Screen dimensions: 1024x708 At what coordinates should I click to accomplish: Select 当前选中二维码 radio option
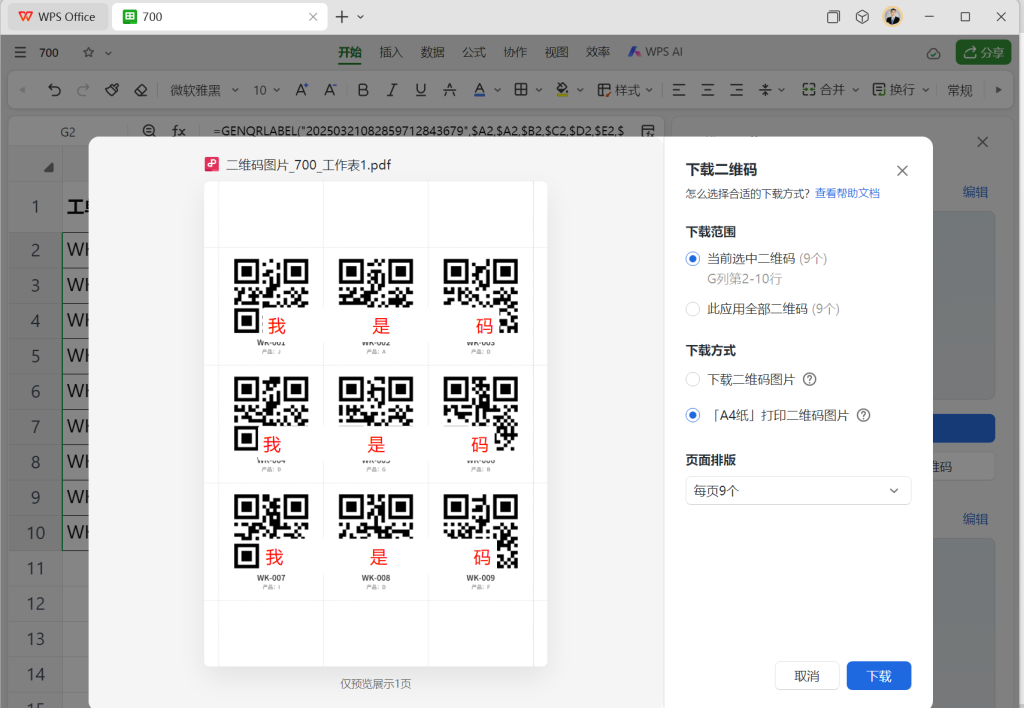click(x=693, y=259)
